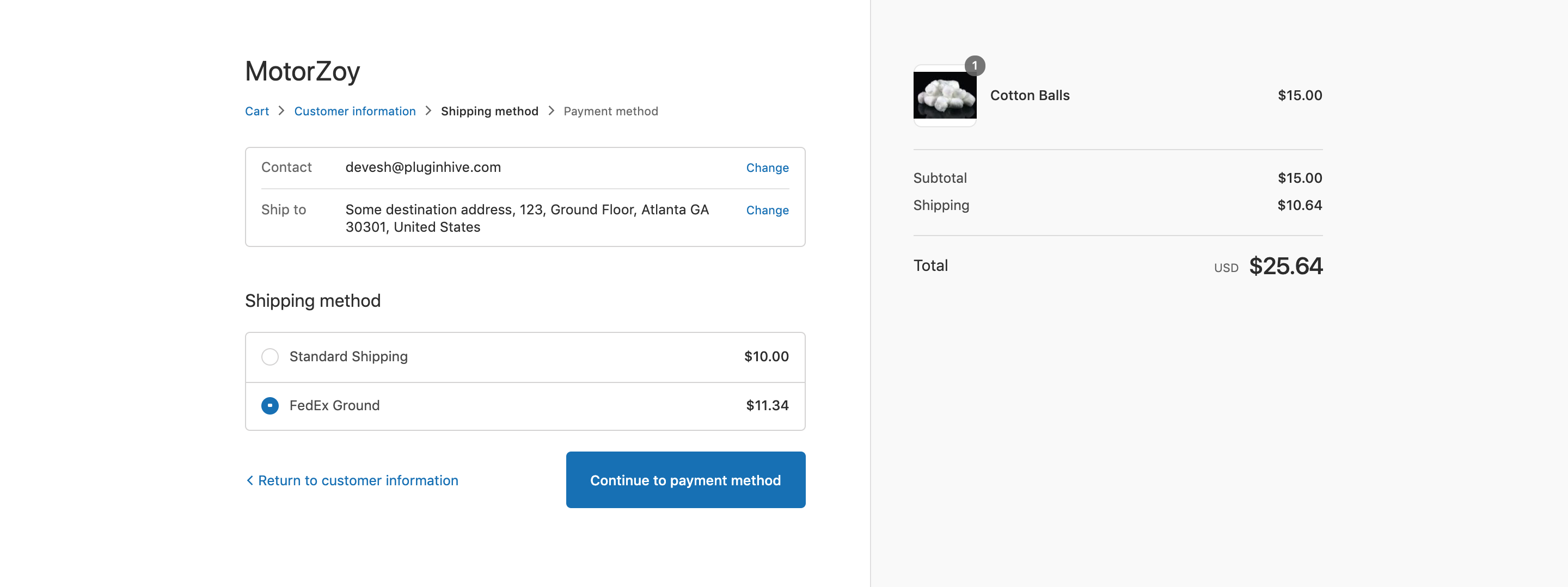
Task: Change the contact email address
Action: click(767, 168)
